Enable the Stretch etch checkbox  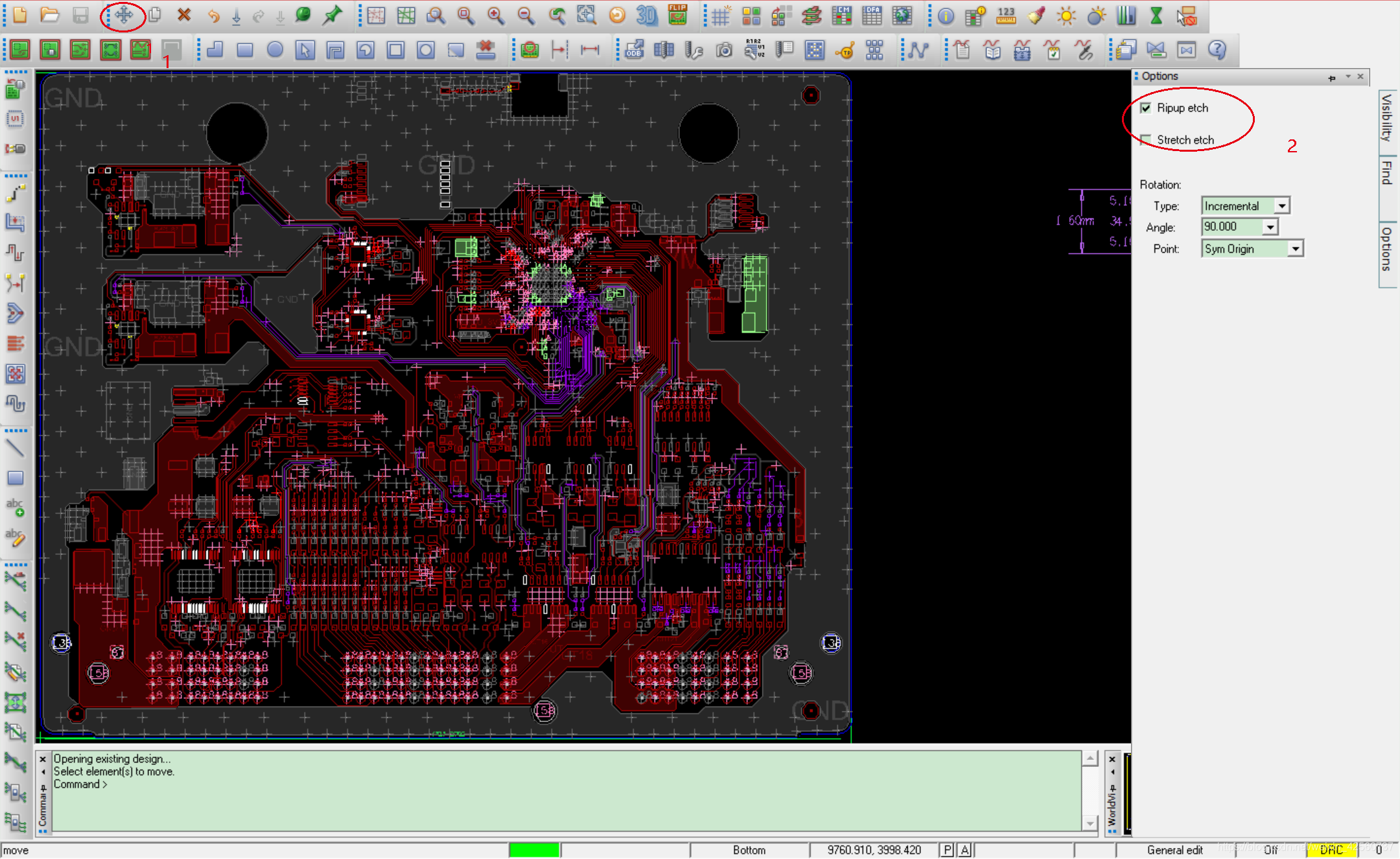coord(1146,139)
